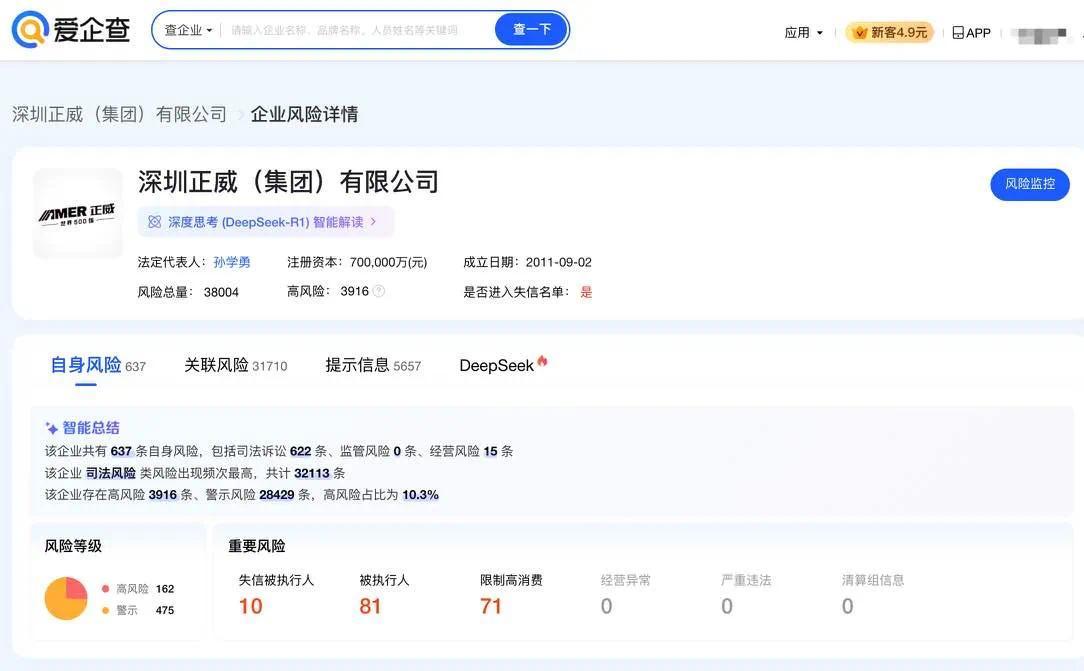Click the 严重违法 count 0
This screenshot has width=1084, height=671.
[x=727, y=606]
